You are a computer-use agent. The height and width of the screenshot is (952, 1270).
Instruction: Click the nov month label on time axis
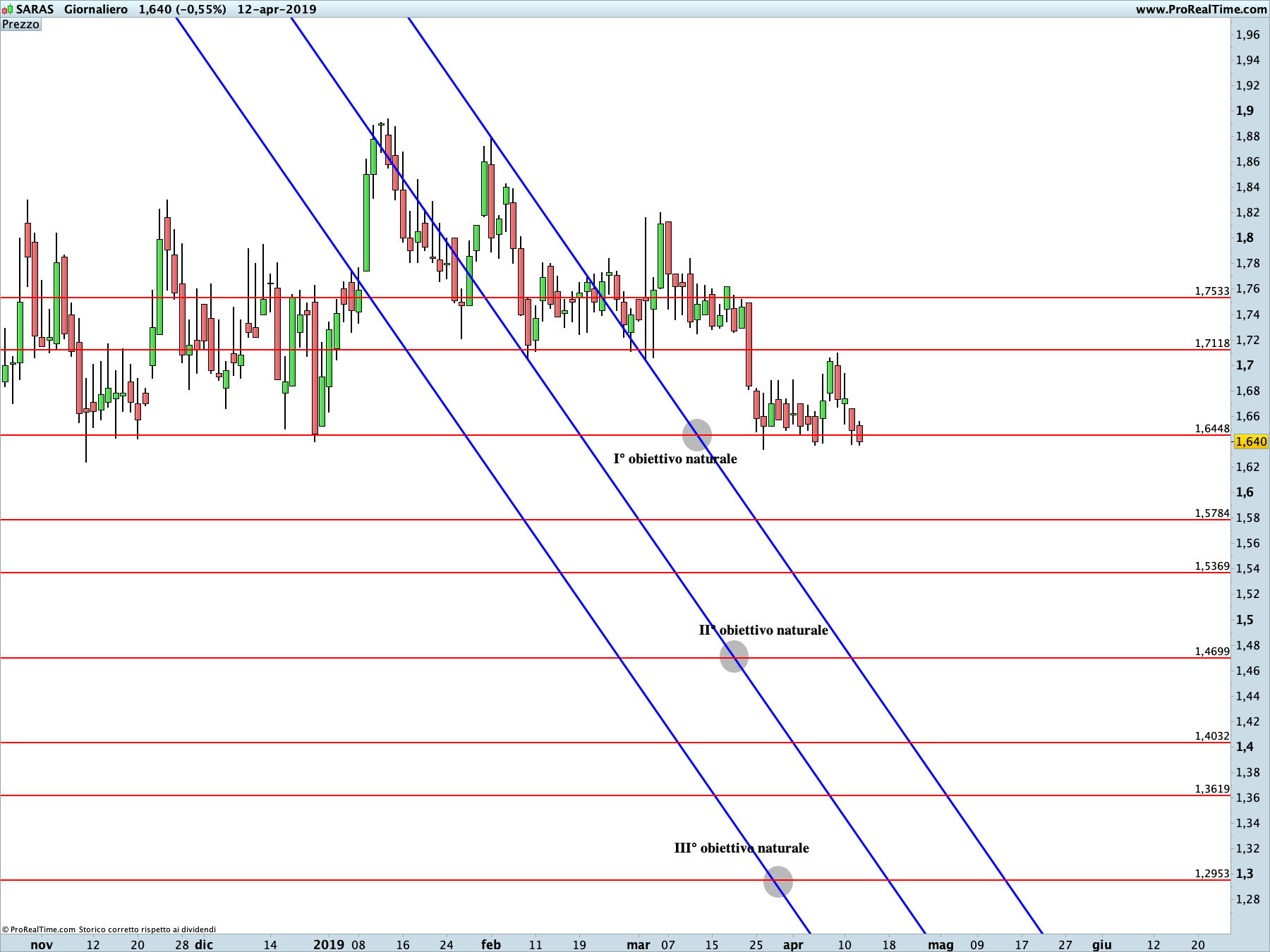coord(42,944)
